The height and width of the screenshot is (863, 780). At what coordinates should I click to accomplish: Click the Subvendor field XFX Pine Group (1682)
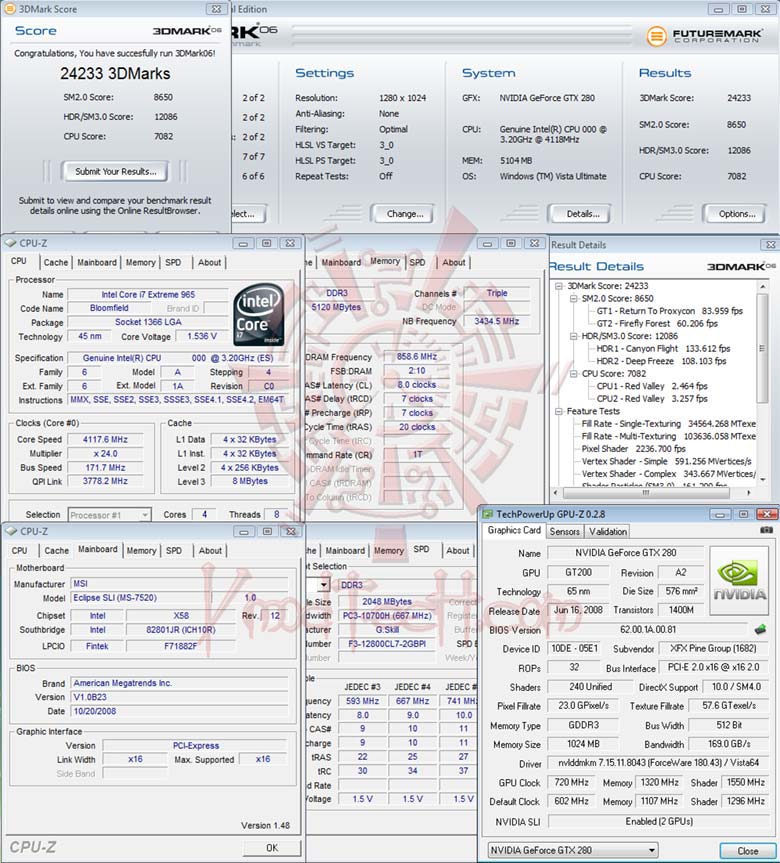tap(713, 648)
